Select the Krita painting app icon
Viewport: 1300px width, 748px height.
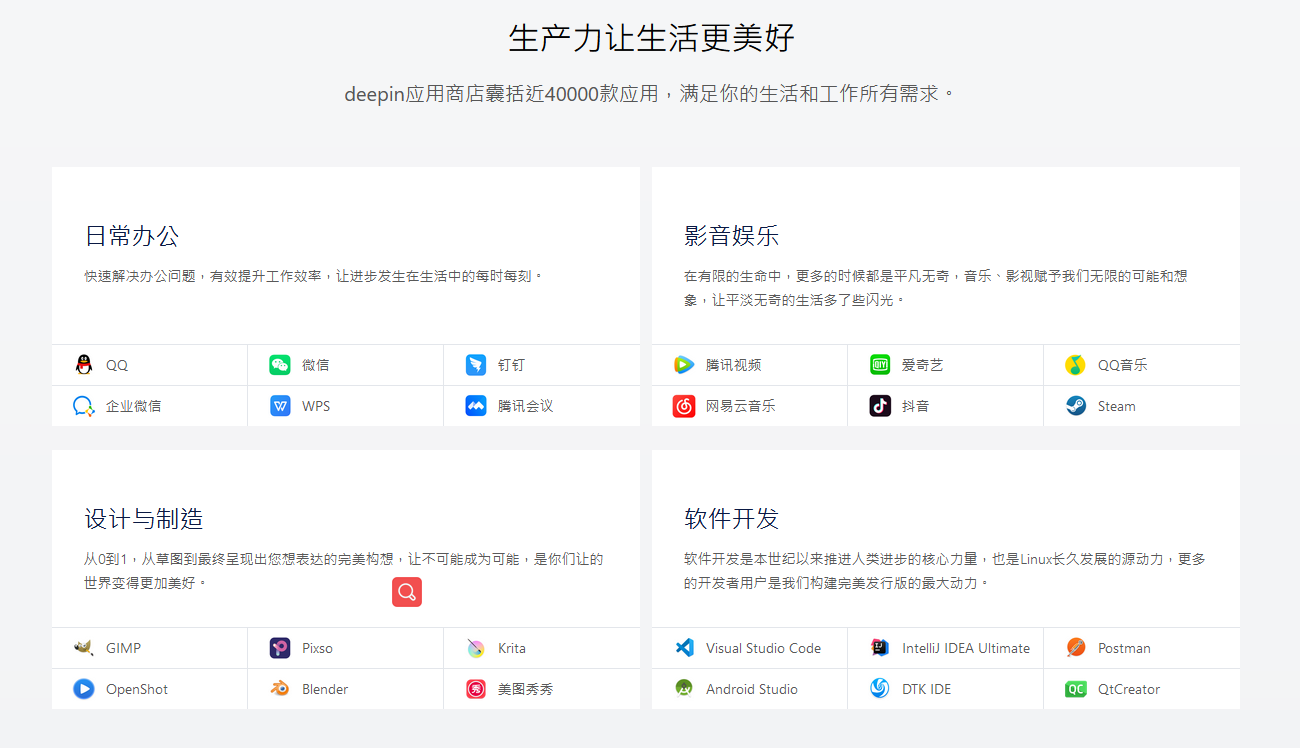click(x=476, y=647)
